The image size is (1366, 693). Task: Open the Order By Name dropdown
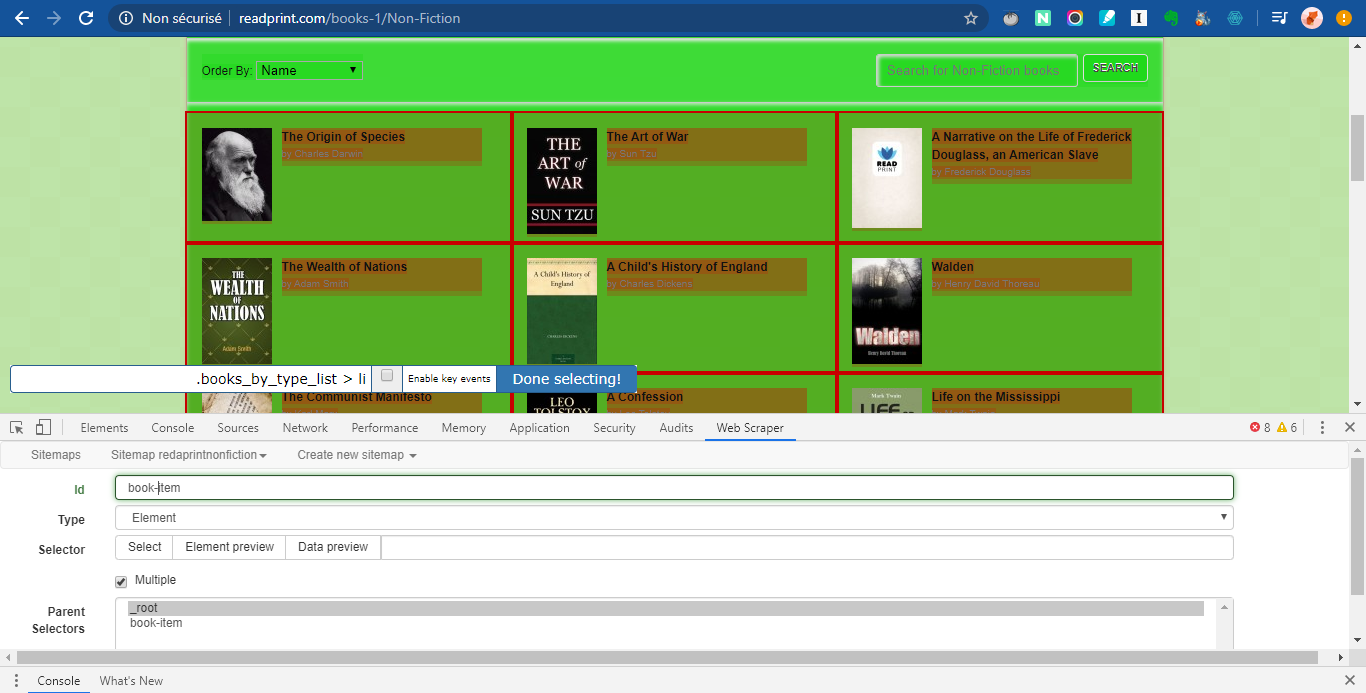pyautogui.click(x=309, y=70)
